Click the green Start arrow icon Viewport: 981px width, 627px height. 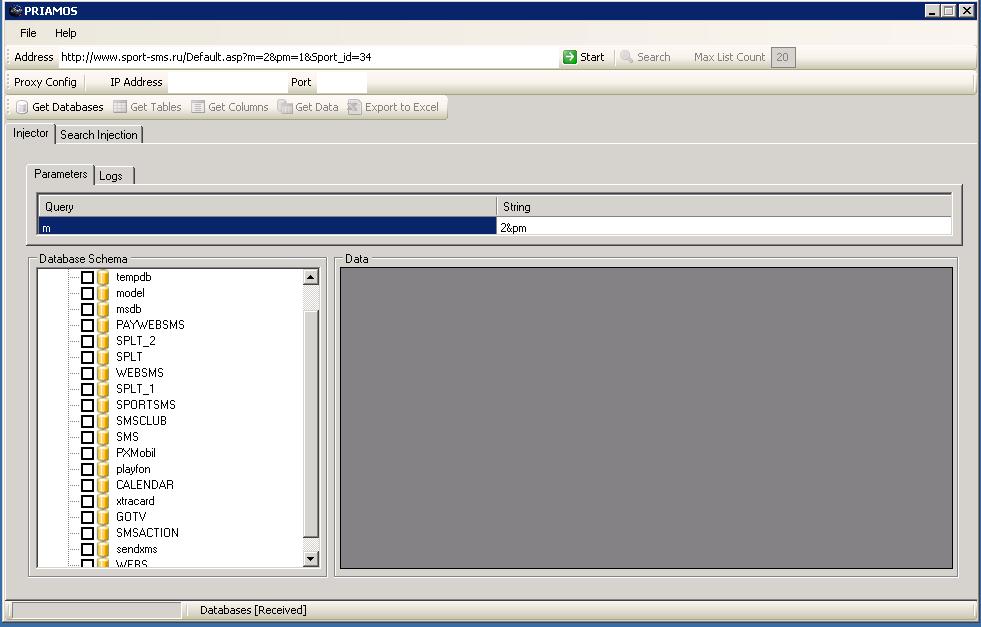coord(569,57)
